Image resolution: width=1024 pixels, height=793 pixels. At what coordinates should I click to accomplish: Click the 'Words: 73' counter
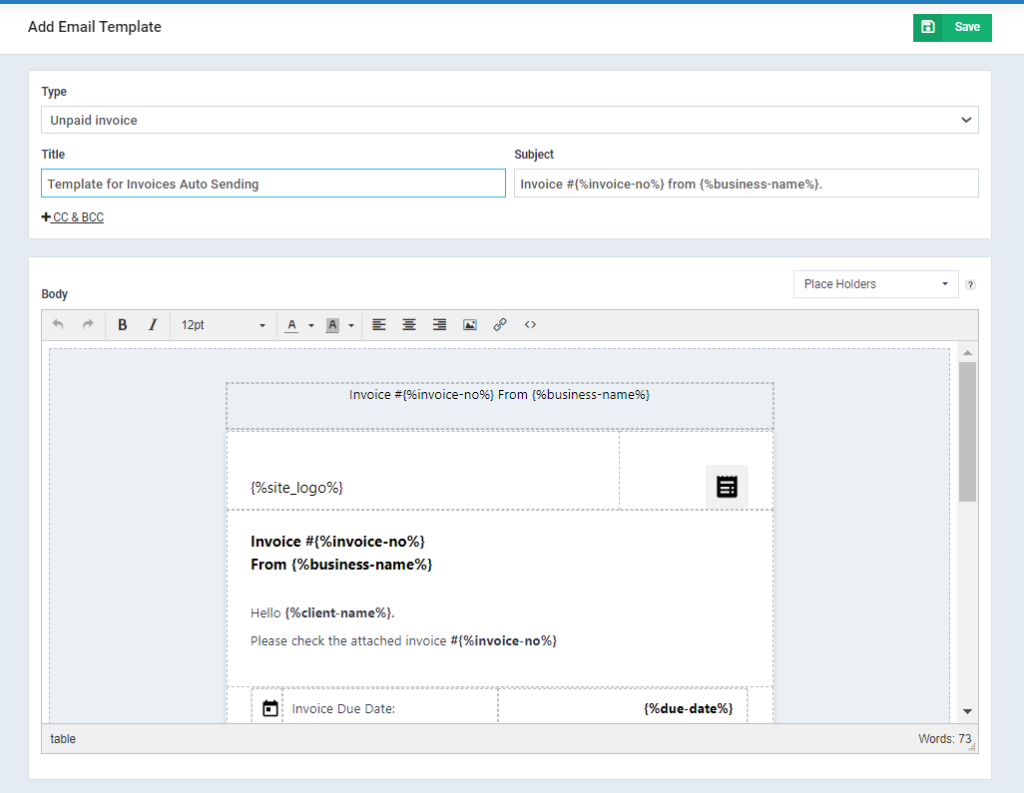[944, 739]
